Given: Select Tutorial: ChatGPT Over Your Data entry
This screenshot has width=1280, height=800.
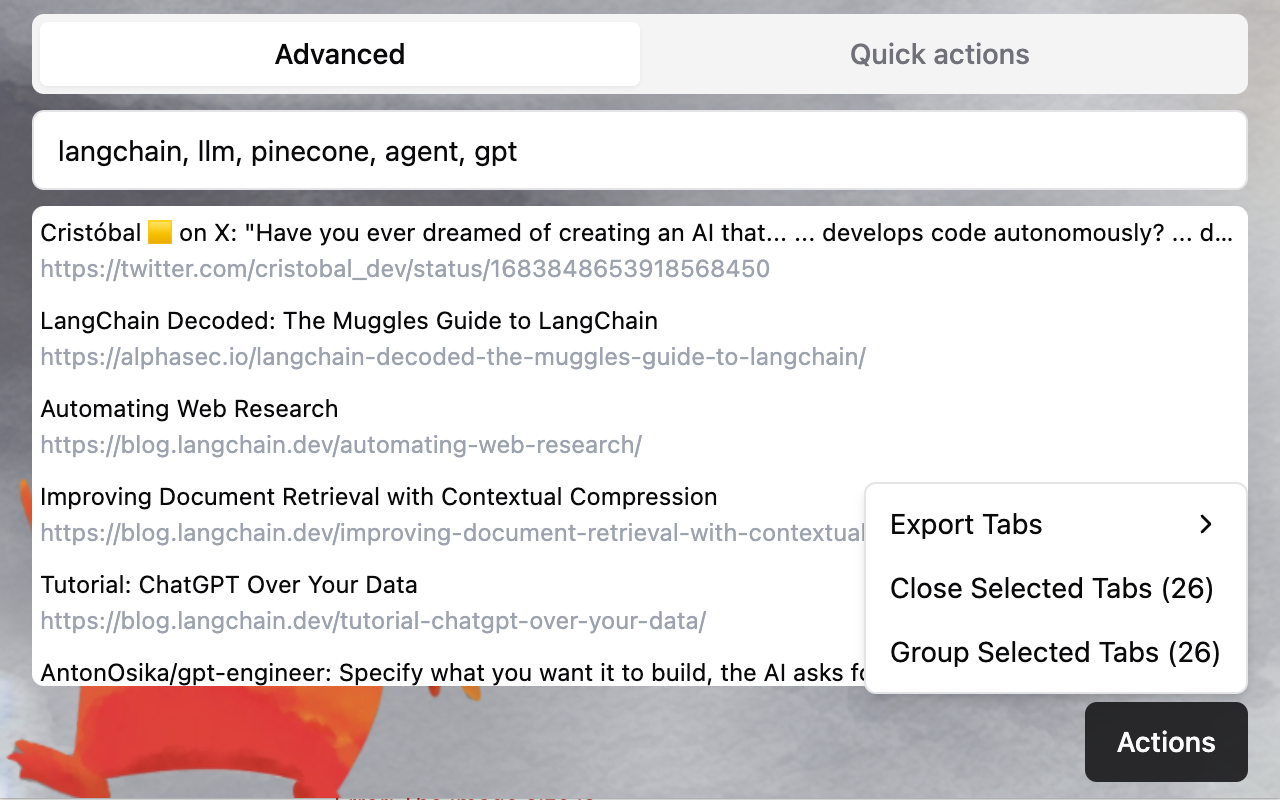Looking at the screenshot, I should 229,585.
